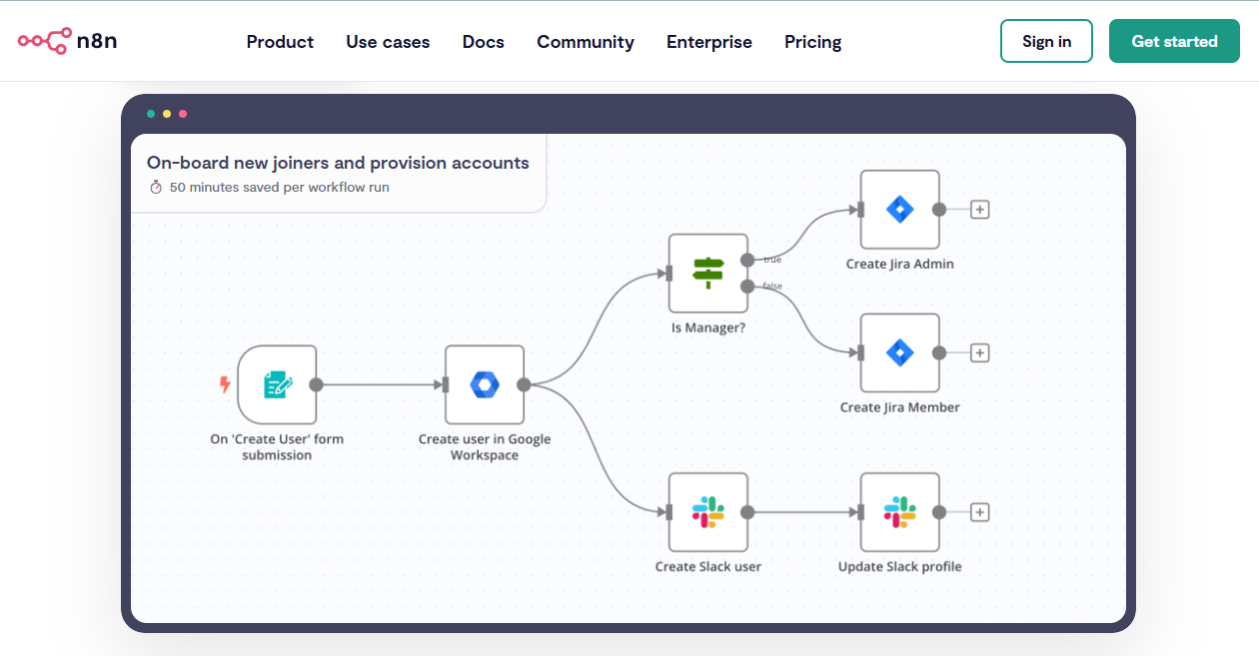Click plus after Create Jira Member
The width and height of the screenshot is (1259, 656).
click(980, 353)
